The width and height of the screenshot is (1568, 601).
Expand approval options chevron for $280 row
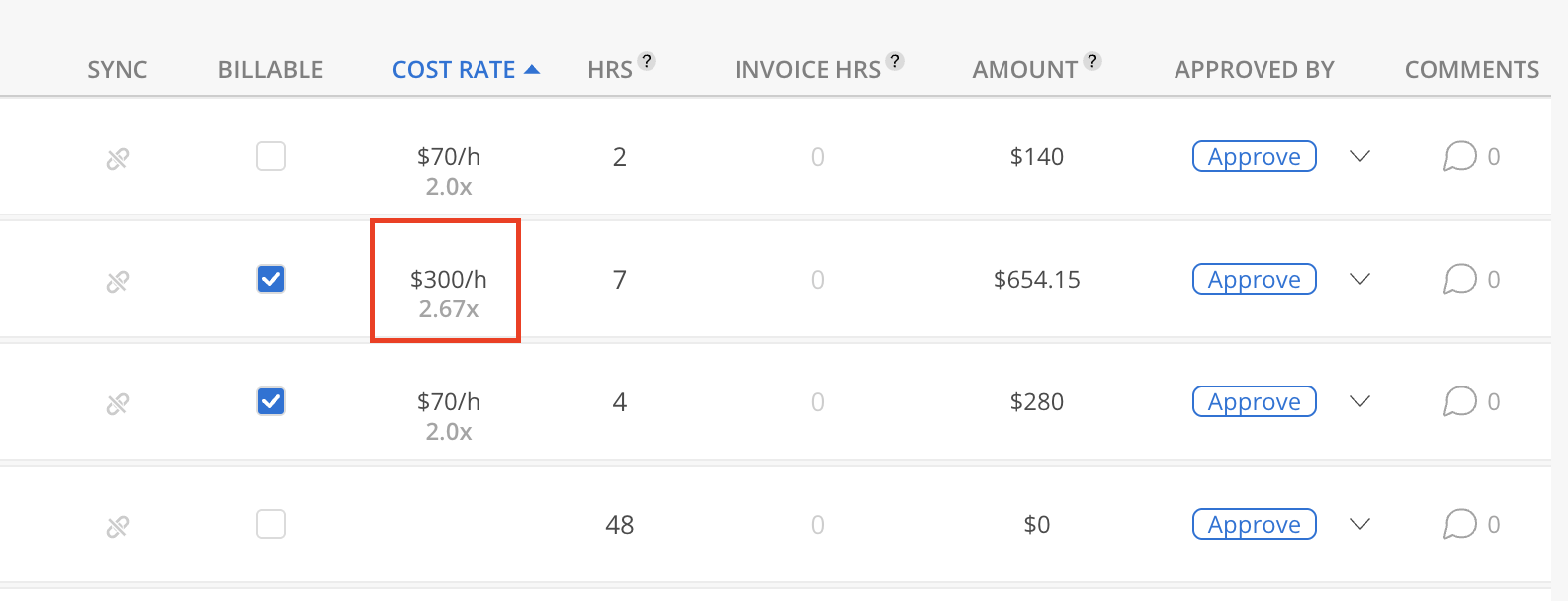tap(1360, 401)
